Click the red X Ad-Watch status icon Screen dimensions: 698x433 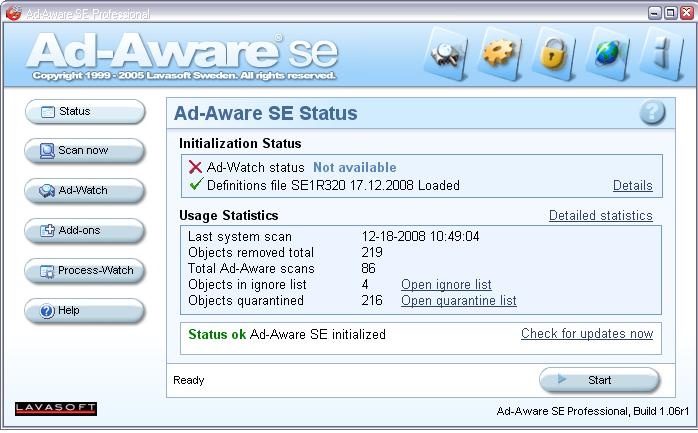(195, 167)
